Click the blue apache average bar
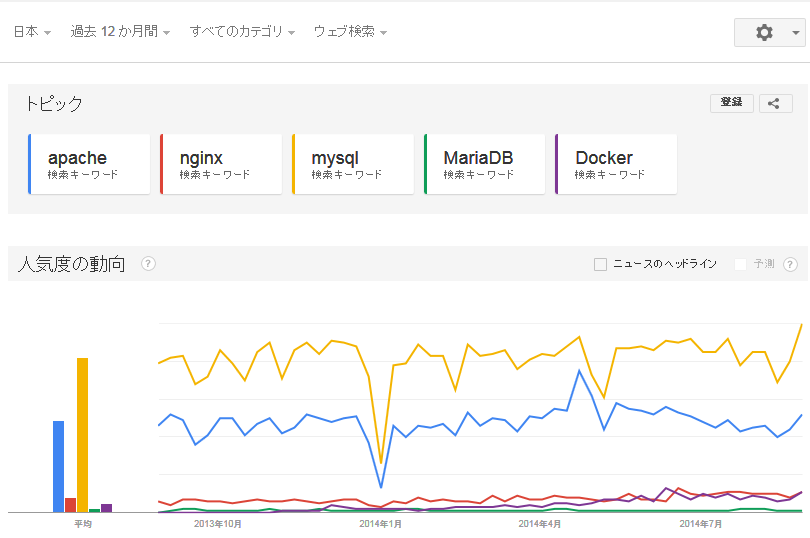Viewport: 810px width, 538px height. click(58, 466)
